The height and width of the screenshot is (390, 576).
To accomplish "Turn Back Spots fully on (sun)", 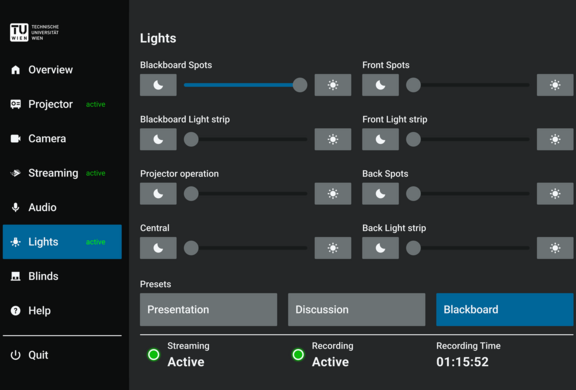I will click(555, 194).
